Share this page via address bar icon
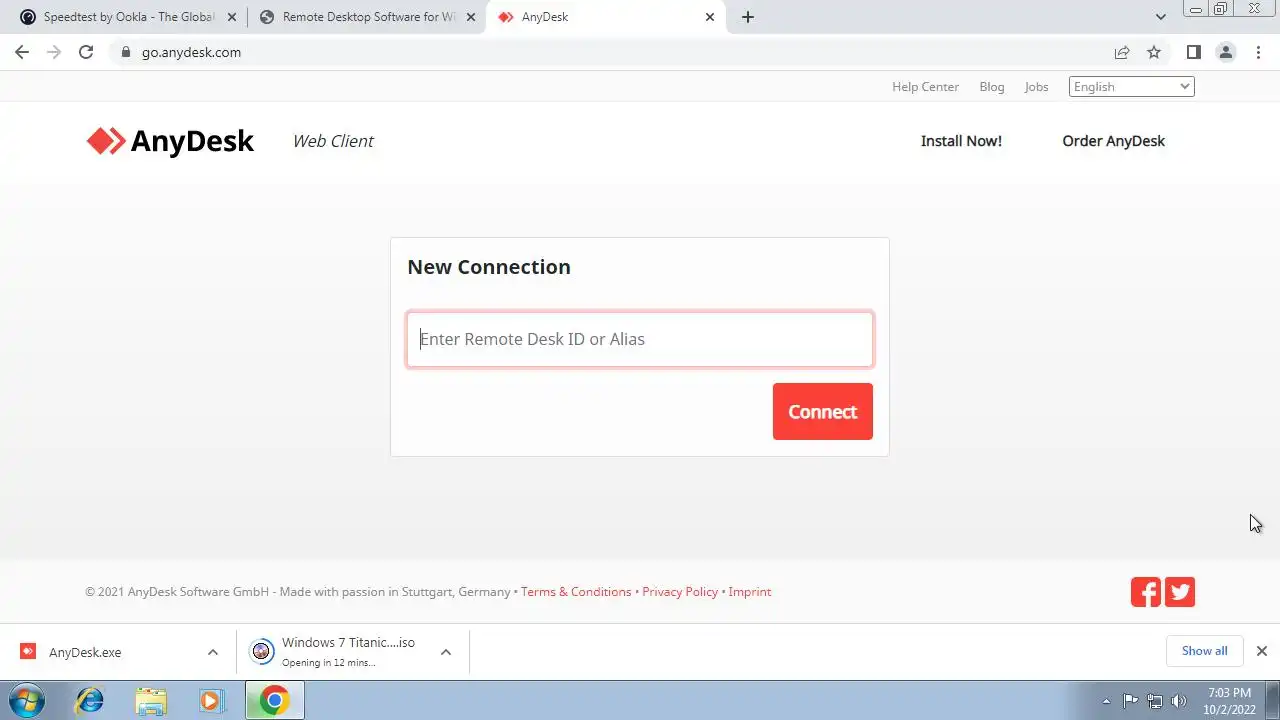This screenshot has width=1280, height=720. click(x=1122, y=52)
